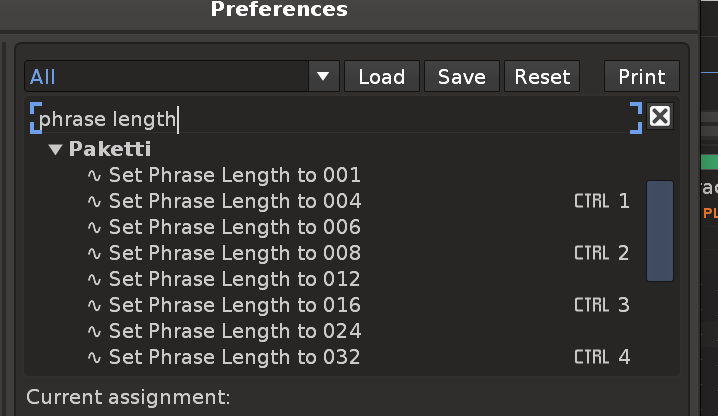The width and height of the screenshot is (718, 416).
Task: Select Set Phrase Length to 004
Action: (234, 201)
